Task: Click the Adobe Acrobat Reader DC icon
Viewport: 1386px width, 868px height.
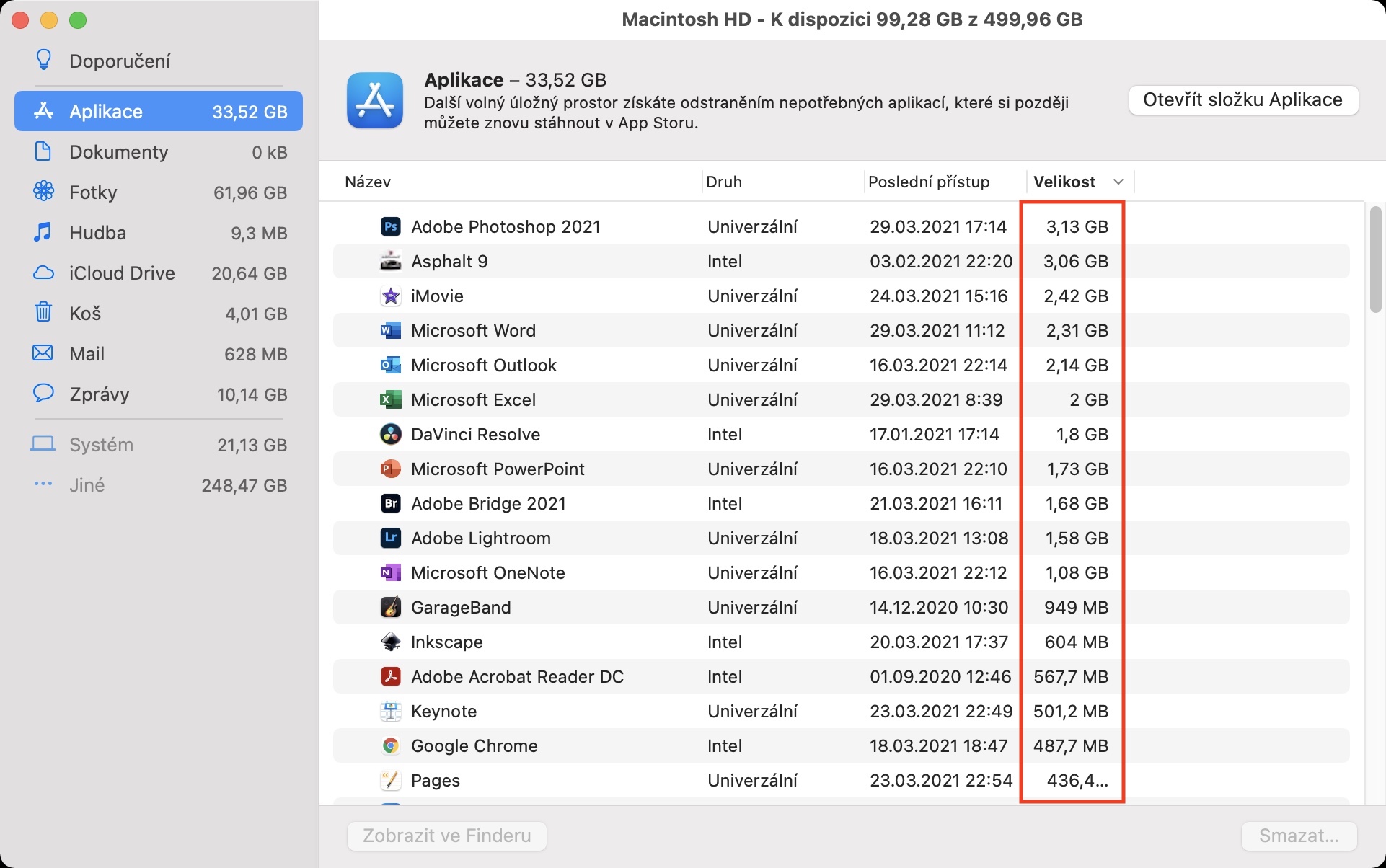Action: tap(390, 677)
